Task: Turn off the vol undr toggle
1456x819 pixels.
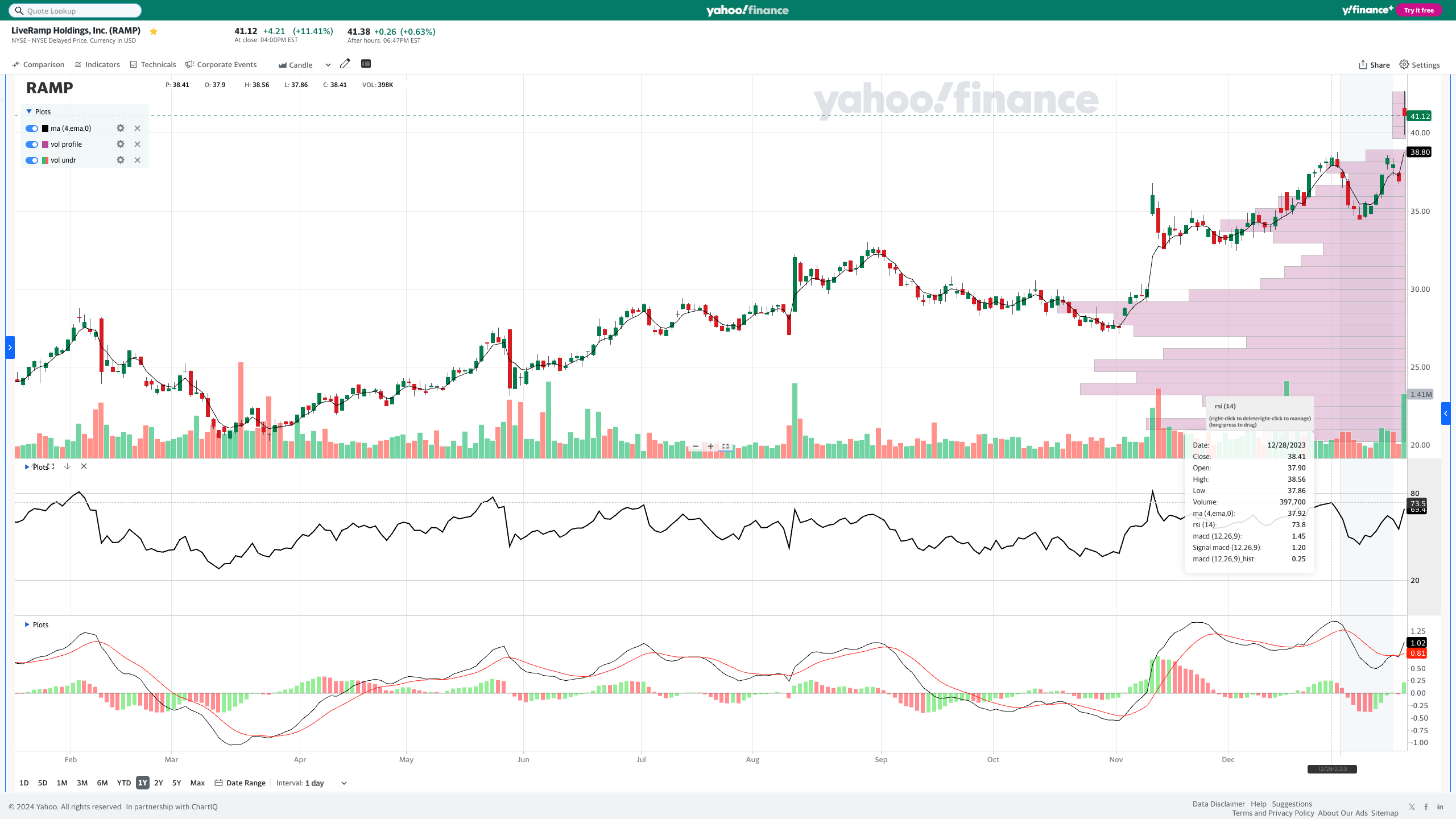Action: coord(32,160)
